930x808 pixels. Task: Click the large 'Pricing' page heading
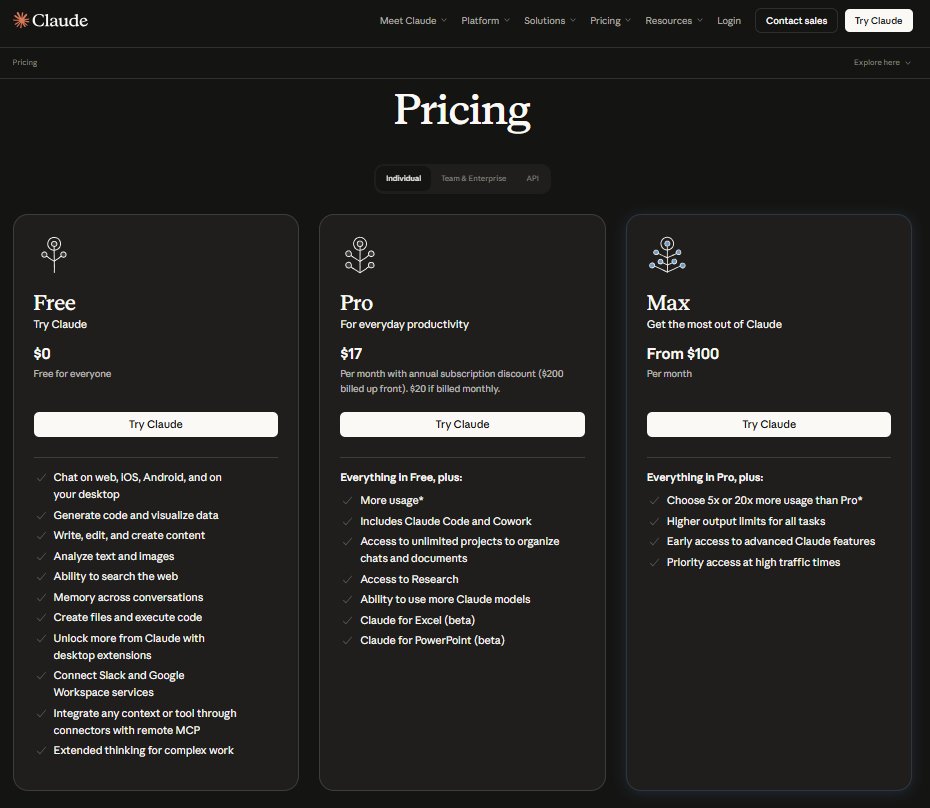coord(463,111)
